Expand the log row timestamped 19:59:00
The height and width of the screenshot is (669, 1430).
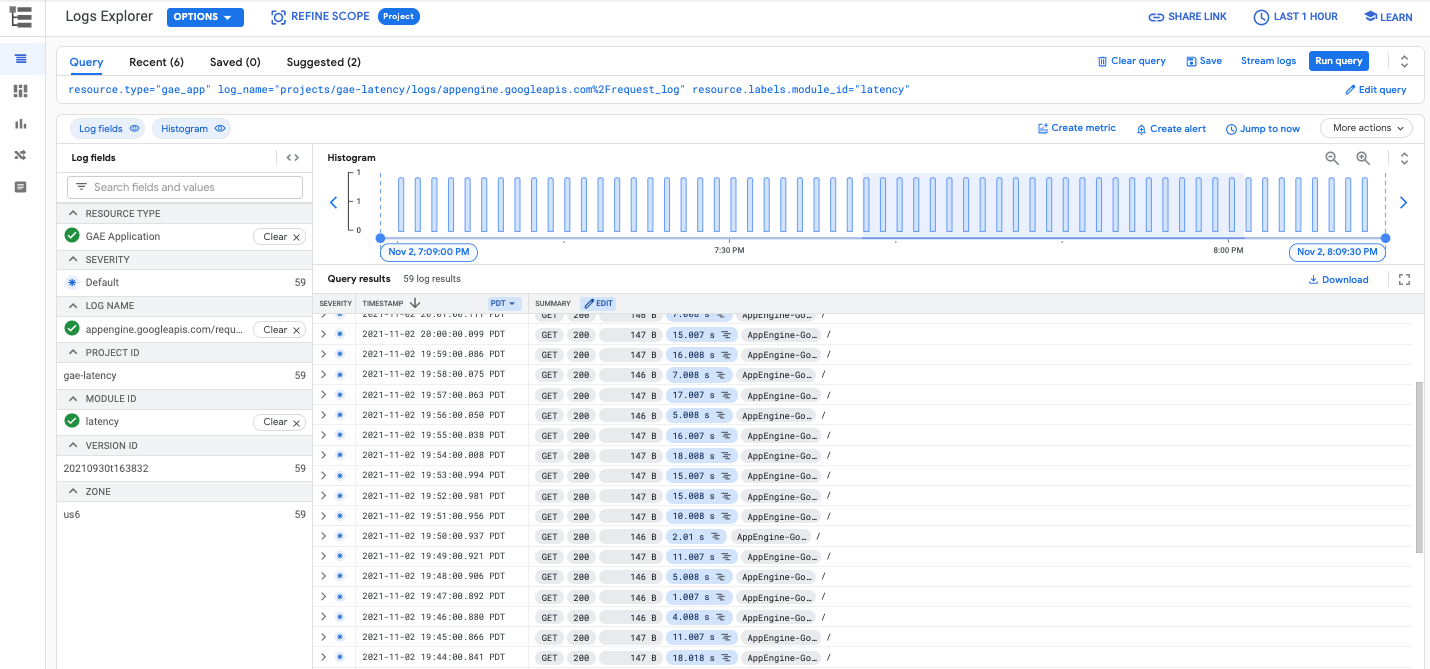click(322, 354)
